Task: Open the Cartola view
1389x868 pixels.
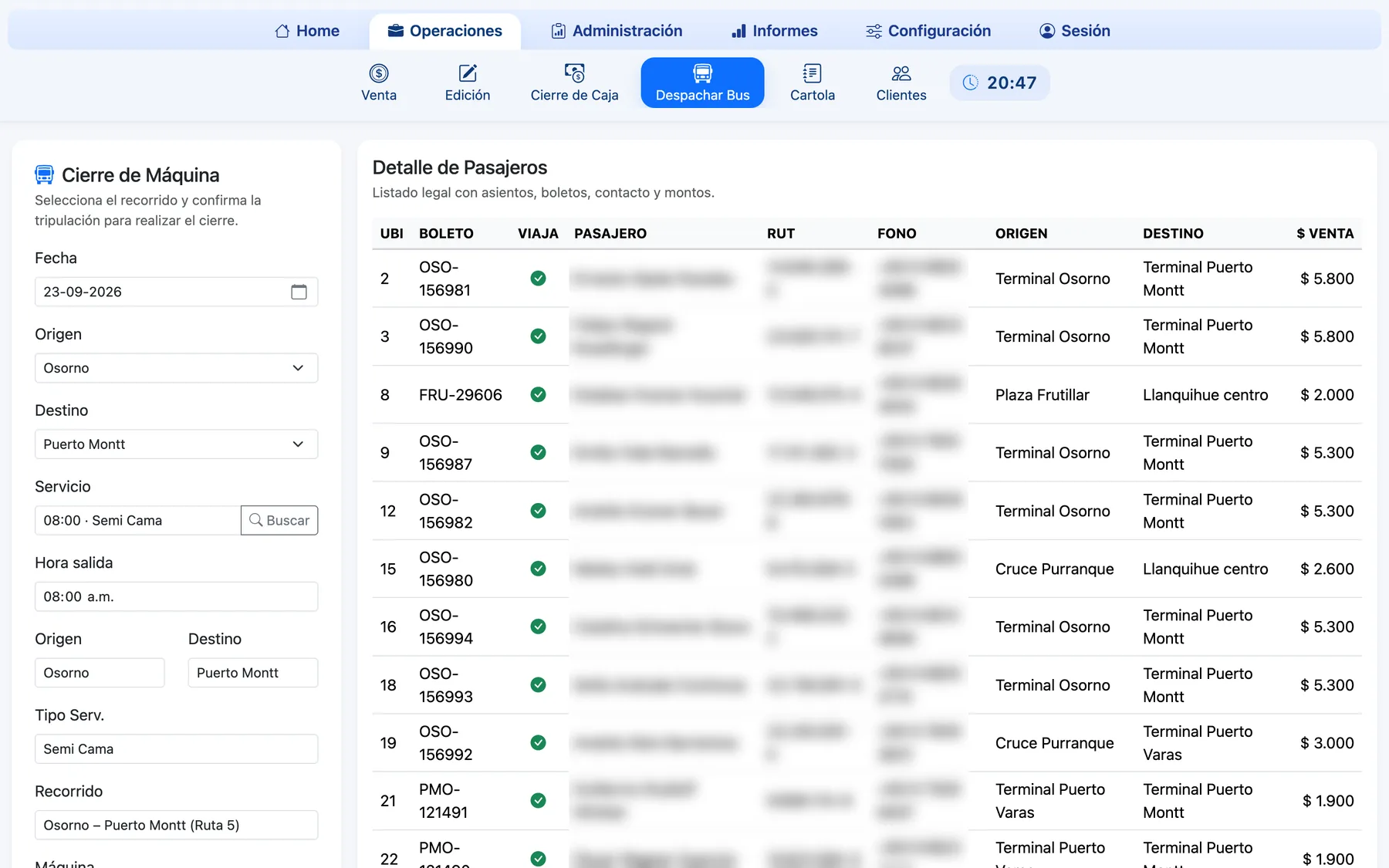Action: coord(813,83)
